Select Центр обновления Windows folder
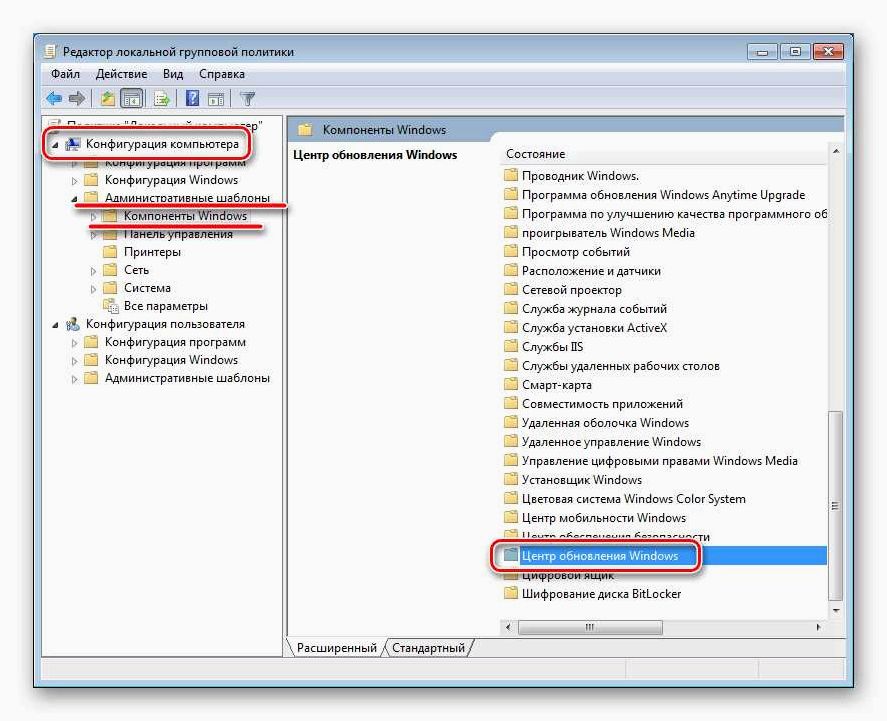 coord(600,556)
